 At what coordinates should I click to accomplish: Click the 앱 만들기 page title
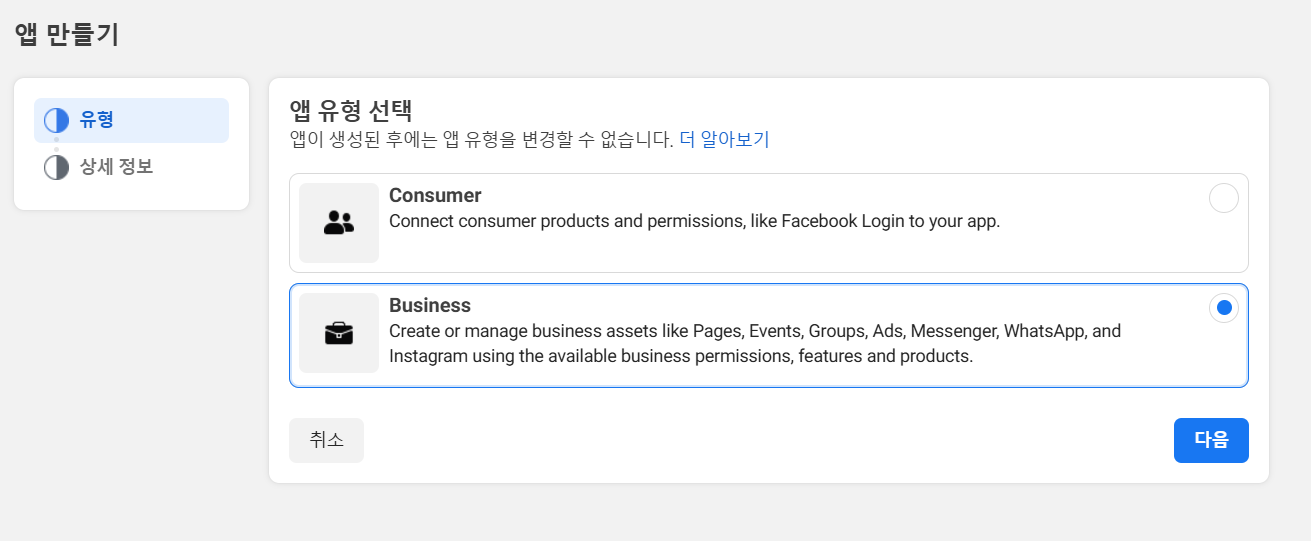point(67,34)
